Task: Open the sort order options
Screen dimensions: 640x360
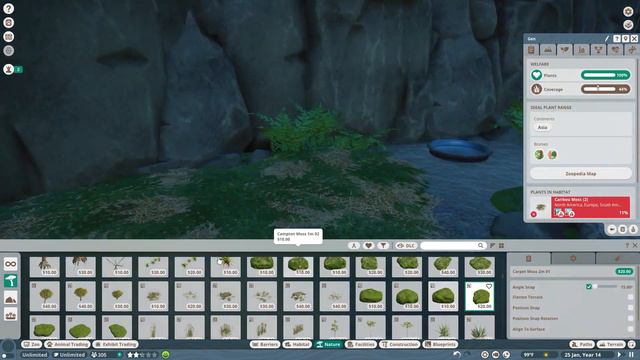Action: pos(492,245)
